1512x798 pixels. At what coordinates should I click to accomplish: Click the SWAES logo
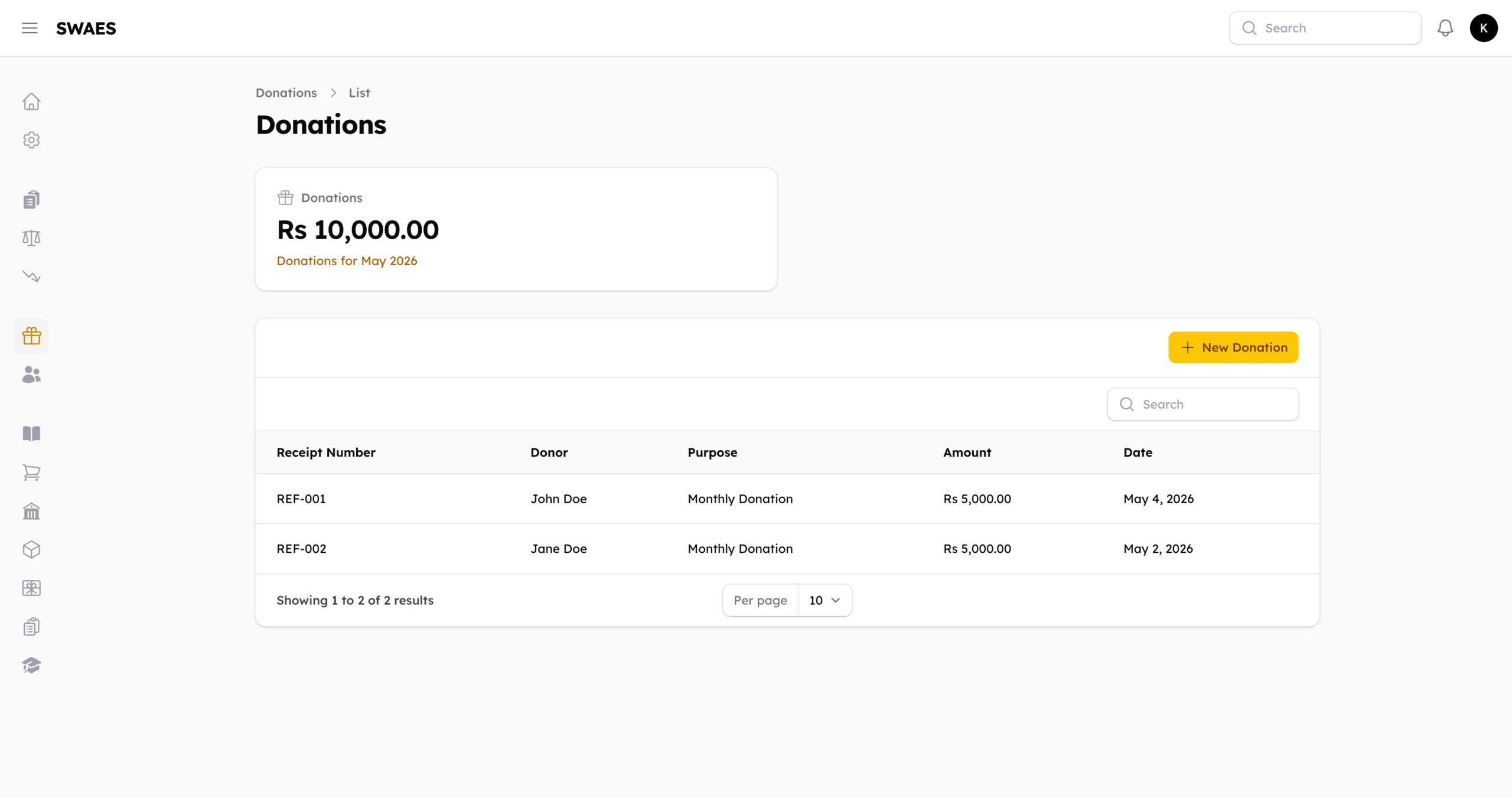coord(86,28)
